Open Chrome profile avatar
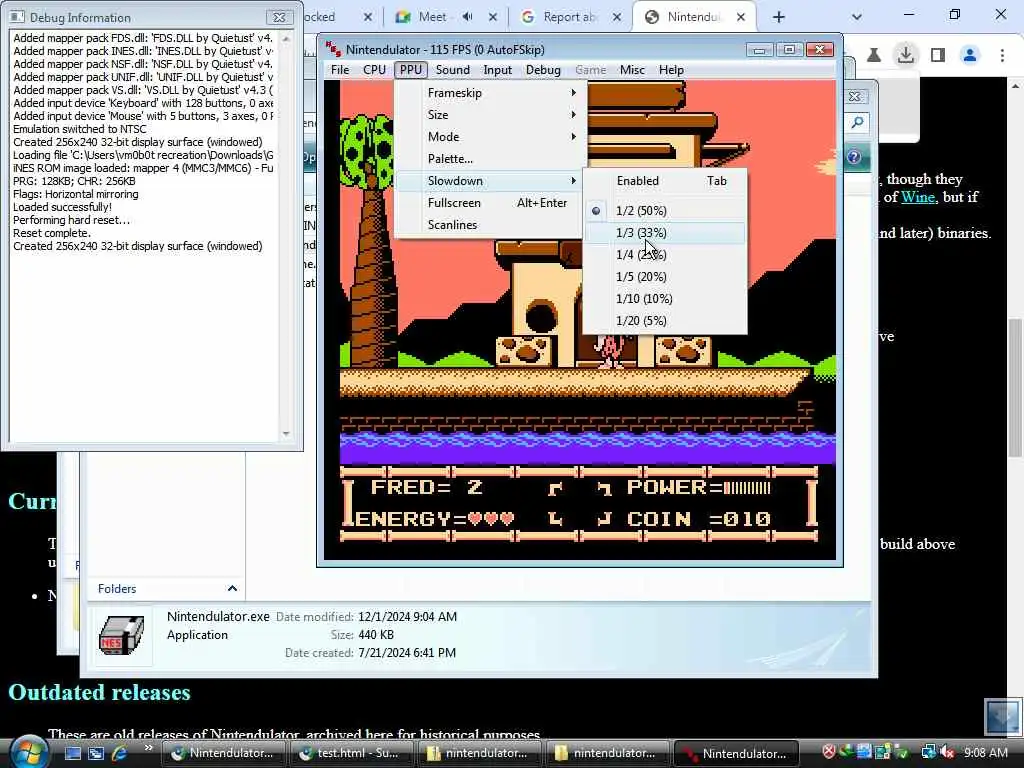 tap(970, 56)
